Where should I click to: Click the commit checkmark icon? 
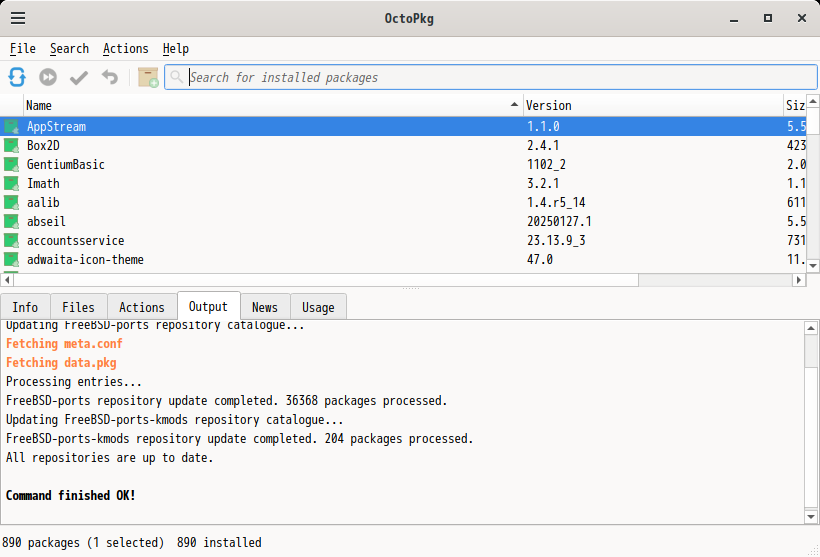pos(79,77)
